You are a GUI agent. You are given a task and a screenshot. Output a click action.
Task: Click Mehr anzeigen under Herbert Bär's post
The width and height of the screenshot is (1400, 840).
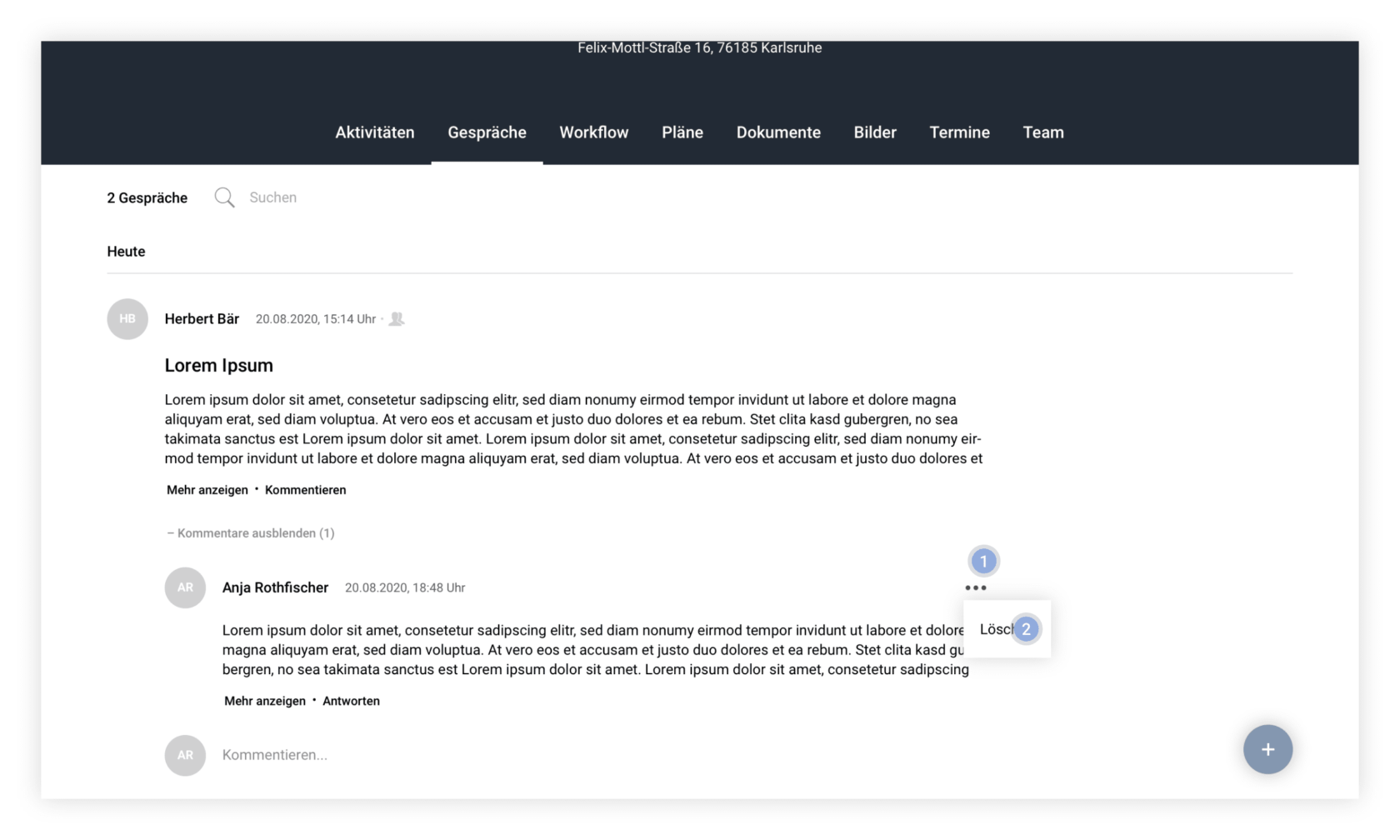point(207,490)
